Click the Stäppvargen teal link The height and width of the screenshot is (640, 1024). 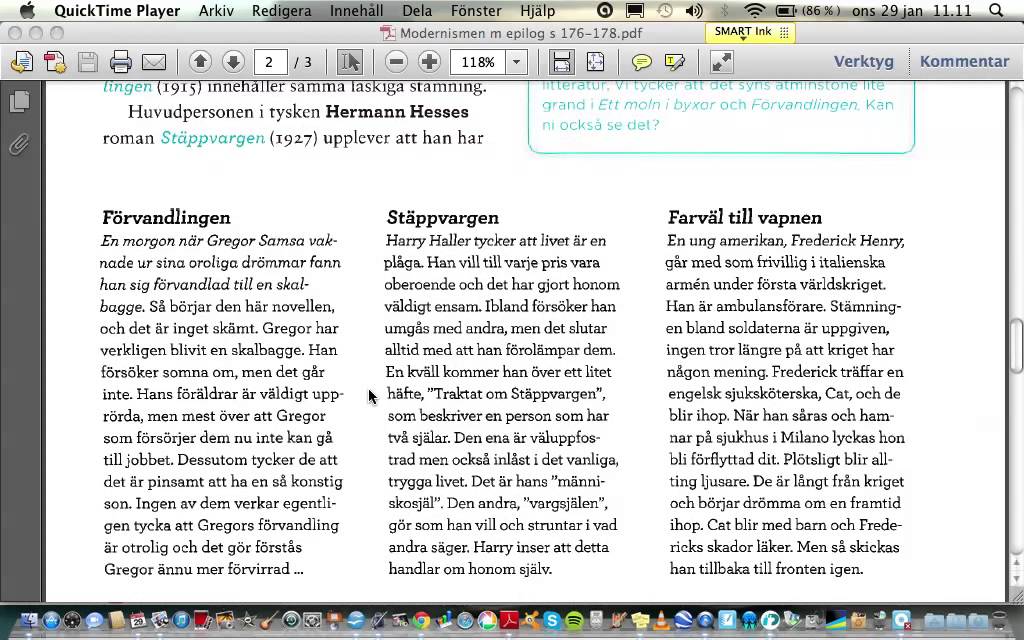pos(213,138)
